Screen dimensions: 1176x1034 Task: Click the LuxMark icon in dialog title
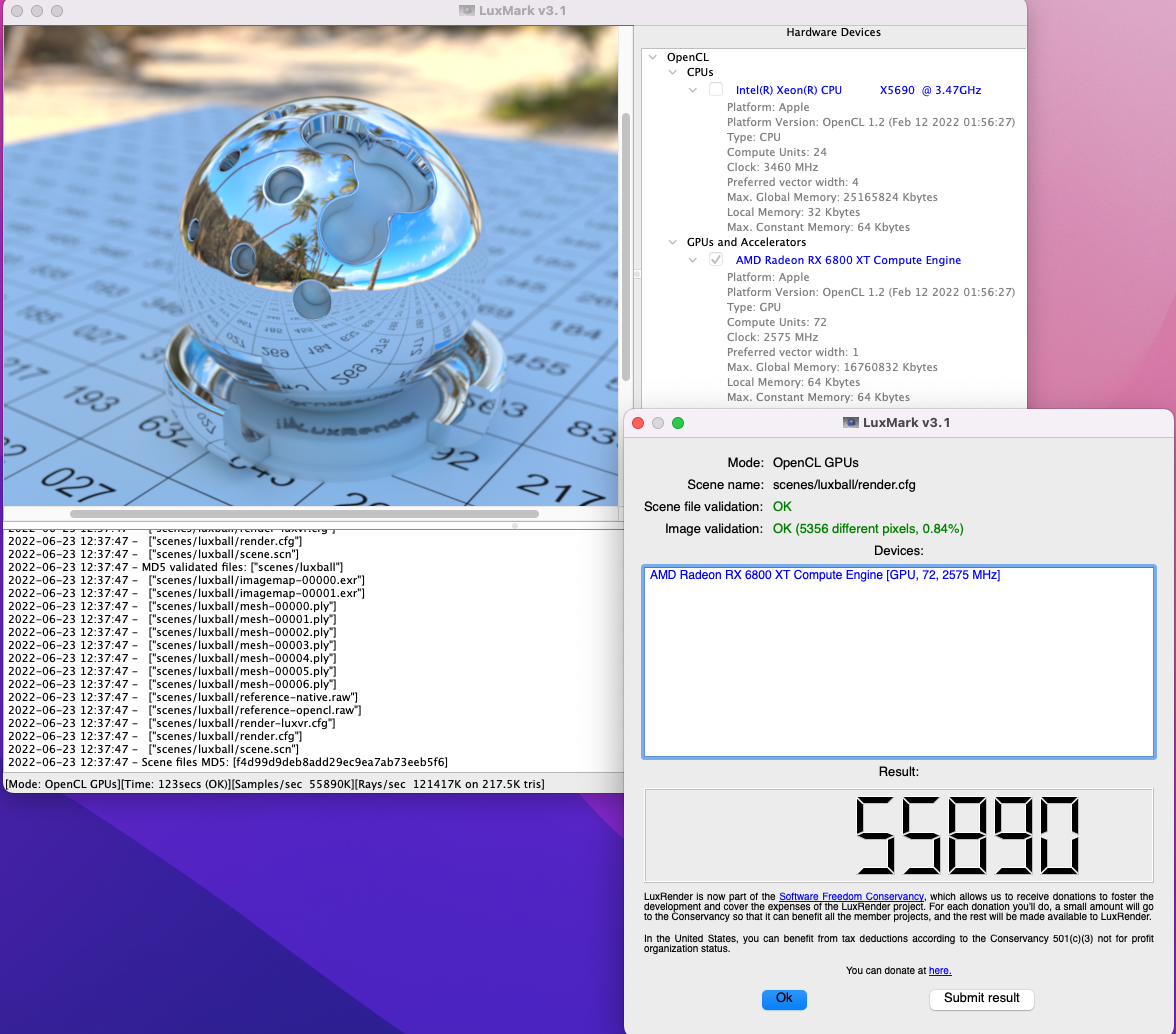850,423
